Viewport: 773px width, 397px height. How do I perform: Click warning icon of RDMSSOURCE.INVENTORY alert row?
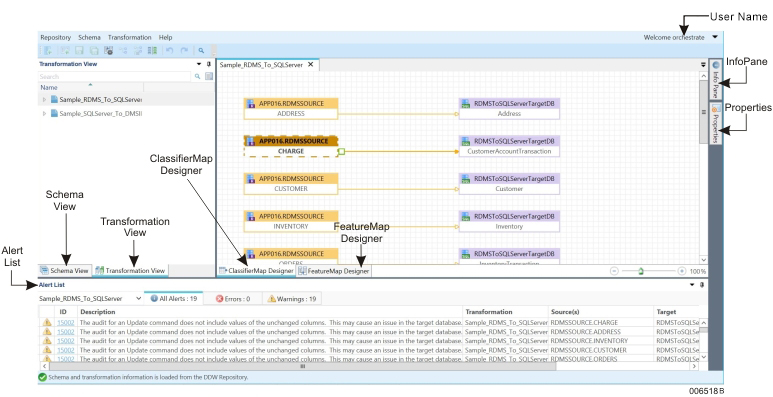coord(47,341)
